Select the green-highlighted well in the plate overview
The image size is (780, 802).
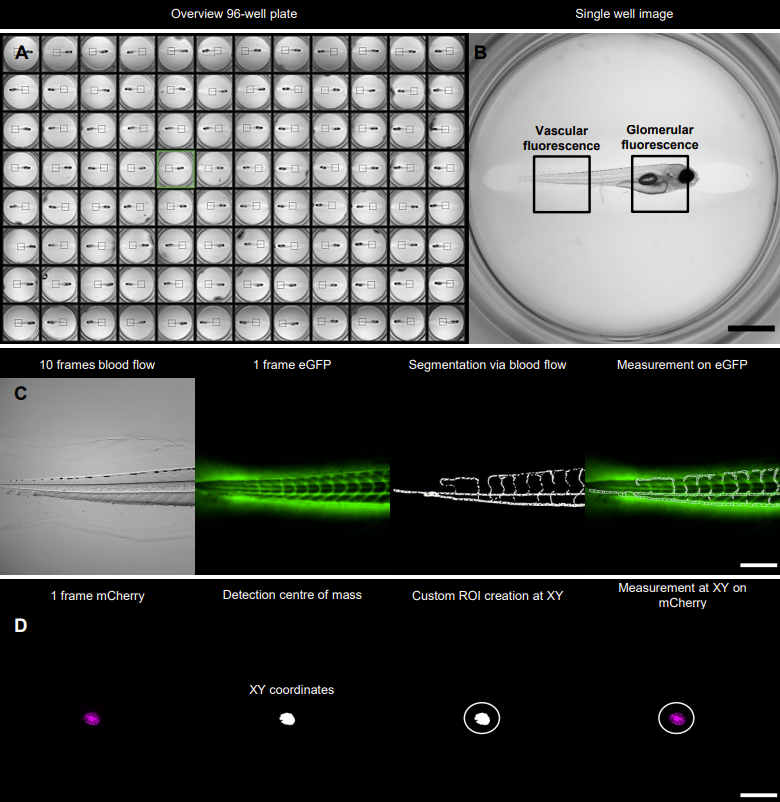(x=176, y=169)
